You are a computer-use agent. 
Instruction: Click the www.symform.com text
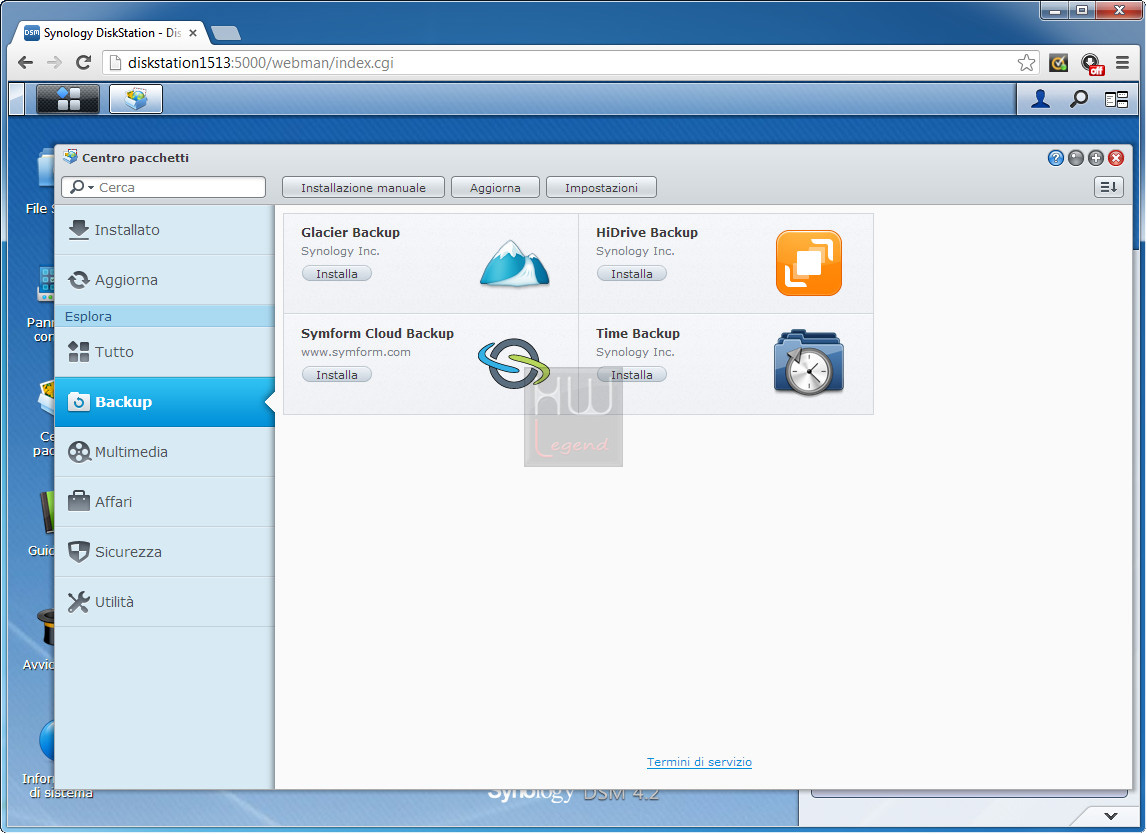(x=356, y=352)
